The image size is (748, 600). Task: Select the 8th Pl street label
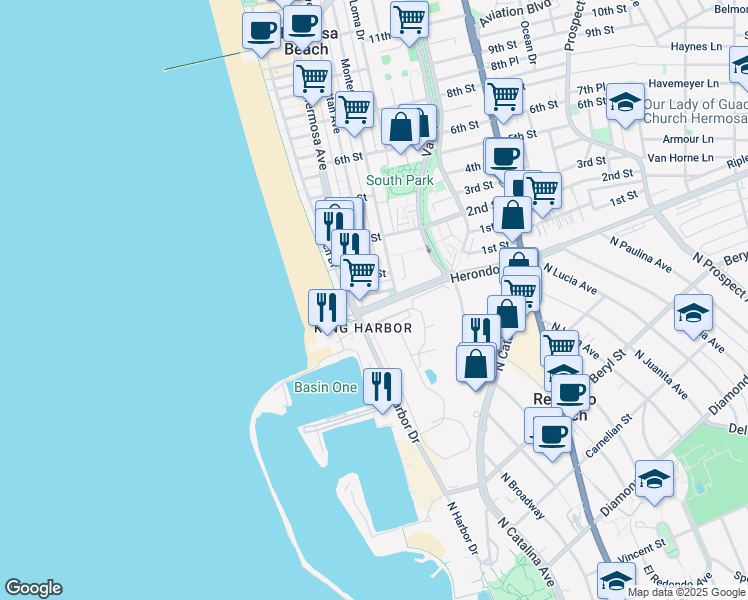tap(505, 63)
